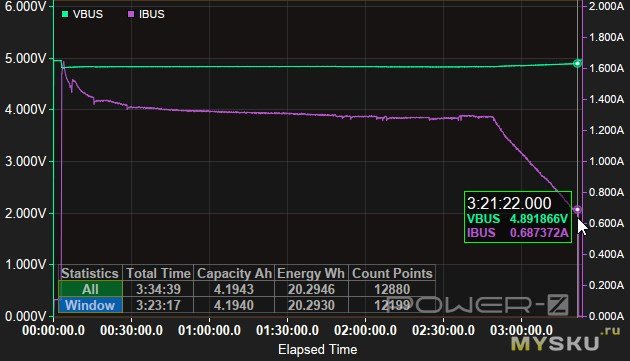Select the Count Points column header
This screenshot has width=630, height=361.
click(x=392, y=273)
